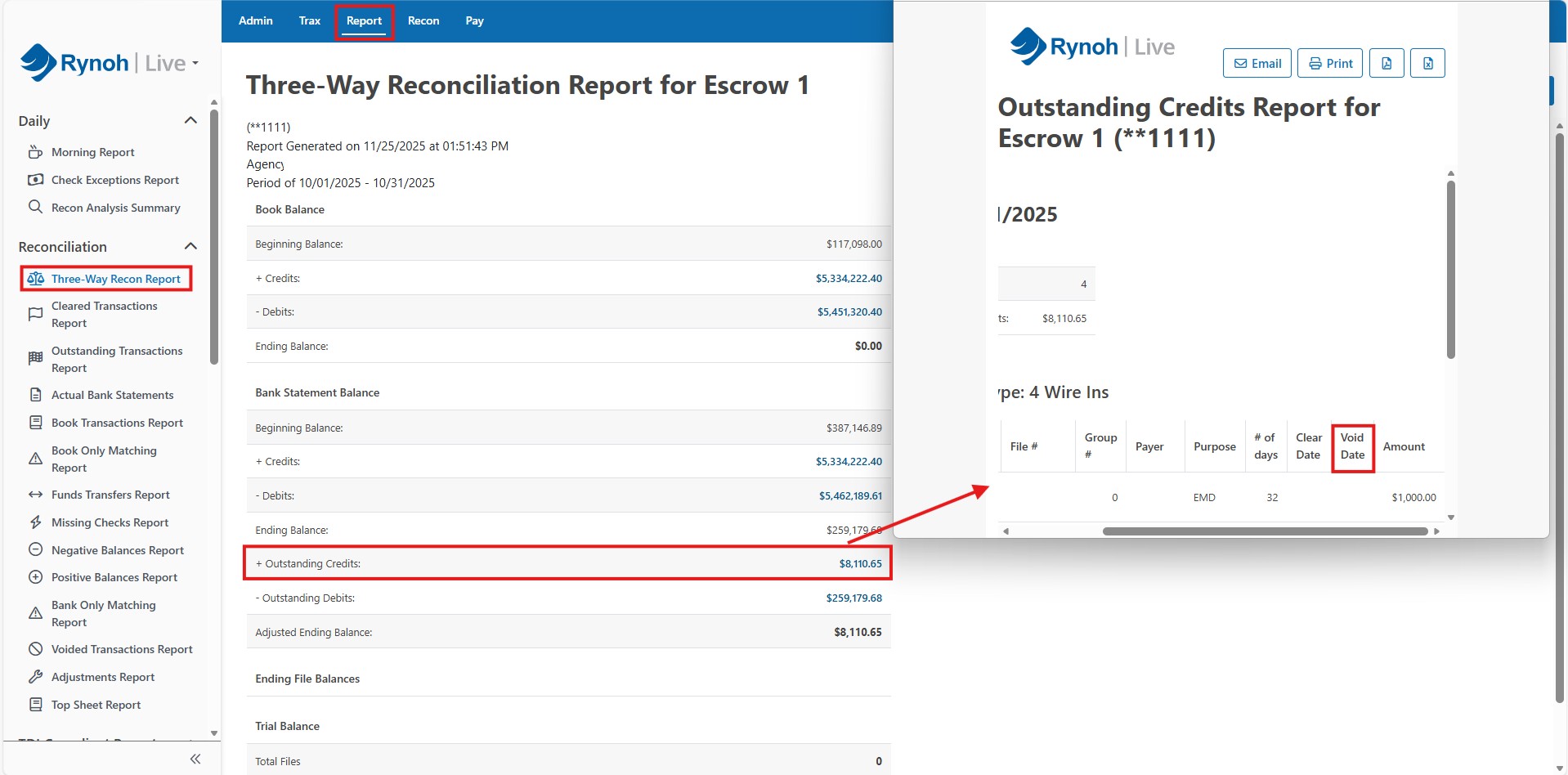Open the Live environment dropdown
The height and width of the screenshot is (775, 1568).
(195, 63)
